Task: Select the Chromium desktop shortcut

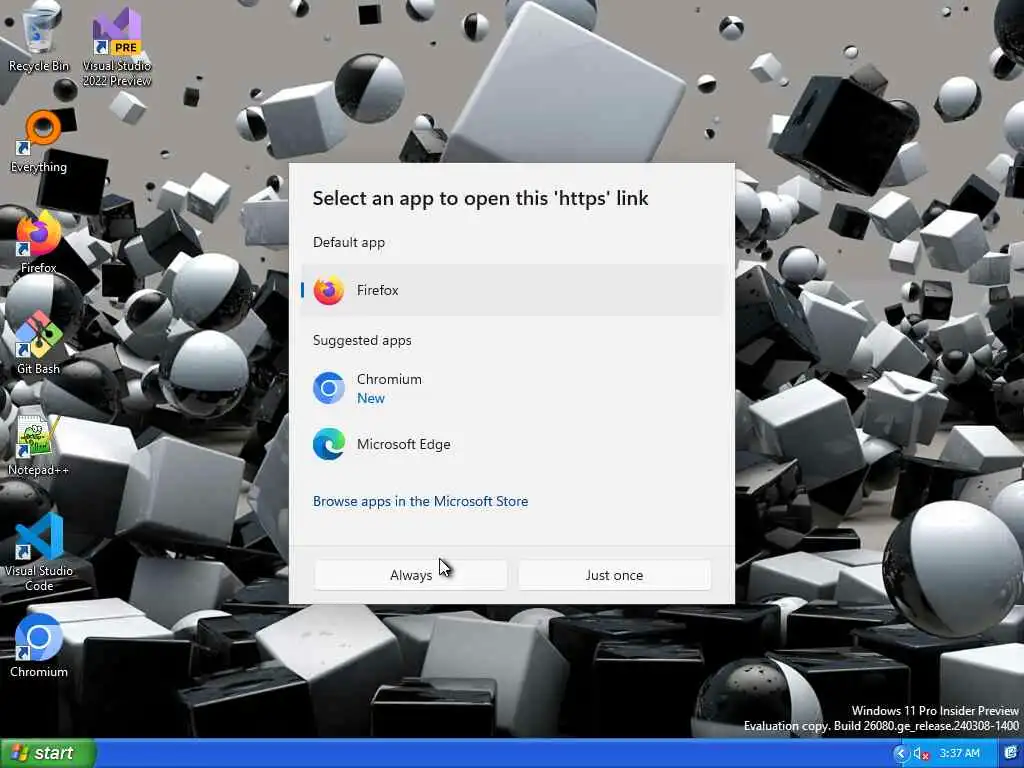Action: click(x=39, y=645)
